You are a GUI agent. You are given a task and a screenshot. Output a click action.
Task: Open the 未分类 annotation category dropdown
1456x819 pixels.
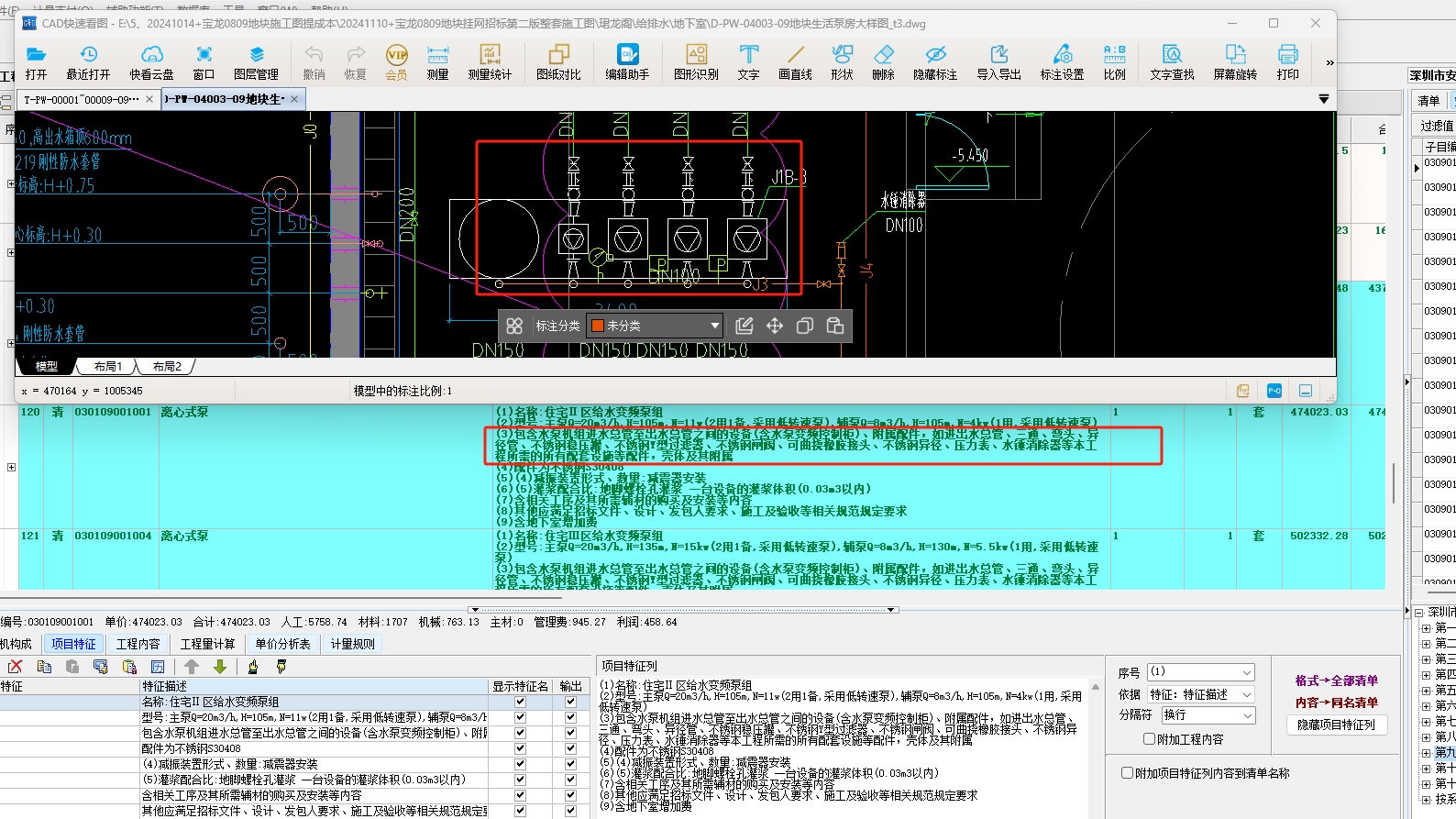(655, 326)
